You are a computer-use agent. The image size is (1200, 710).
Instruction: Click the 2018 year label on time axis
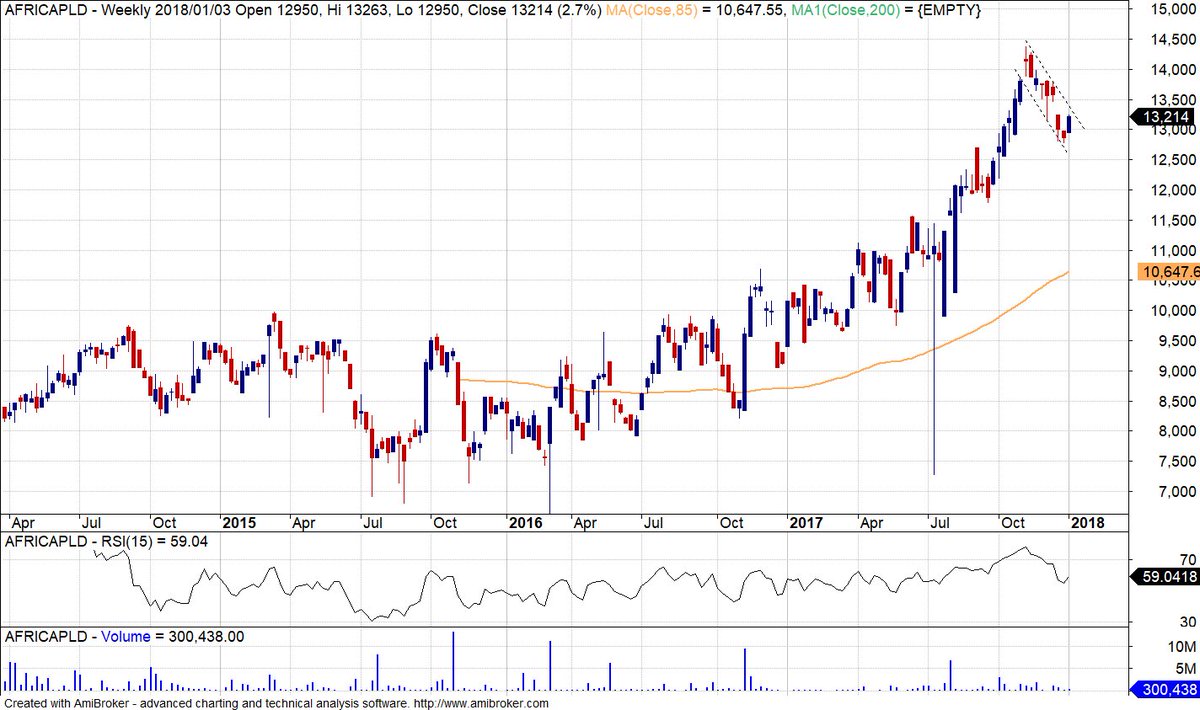[1086, 522]
